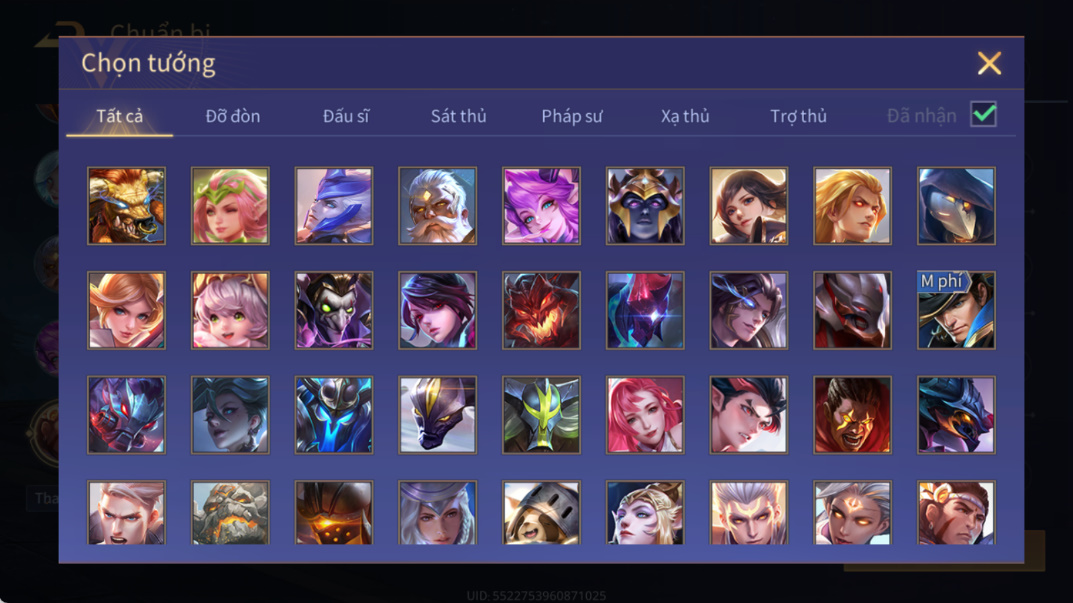
Task: Select the rock golem hero portrait
Action: pyautogui.click(x=230, y=513)
